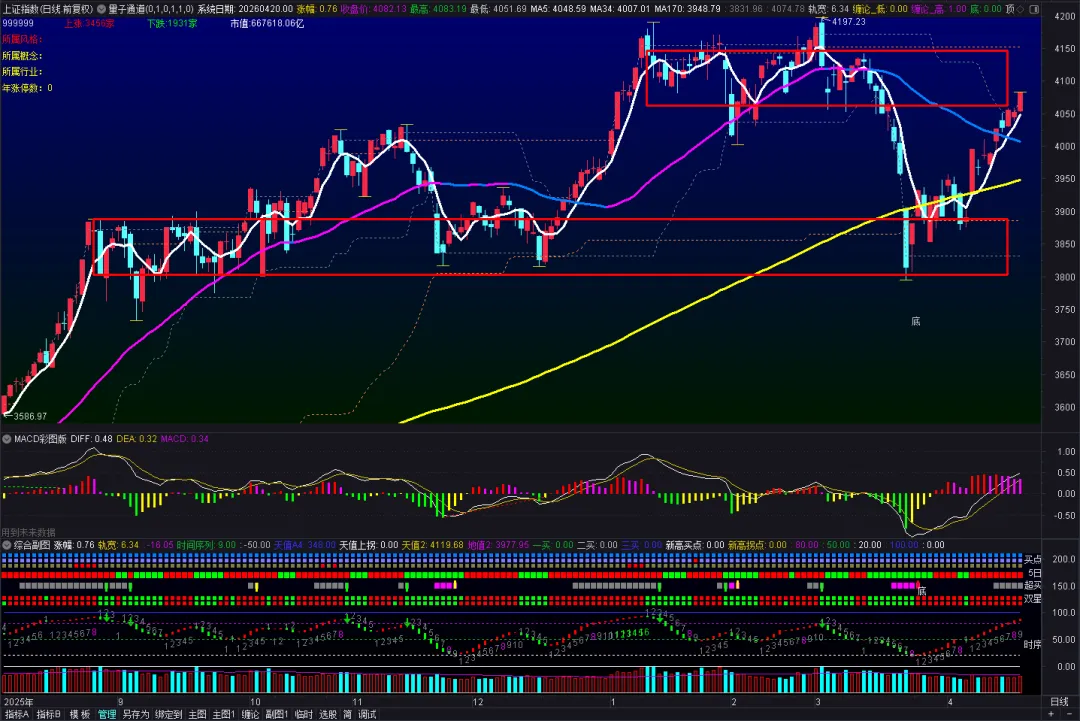This screenshot has height=721, width=1080.
Task: Click the 市值:667618.06亿 text
Action: pyautogui.click(x=267, y=23)
